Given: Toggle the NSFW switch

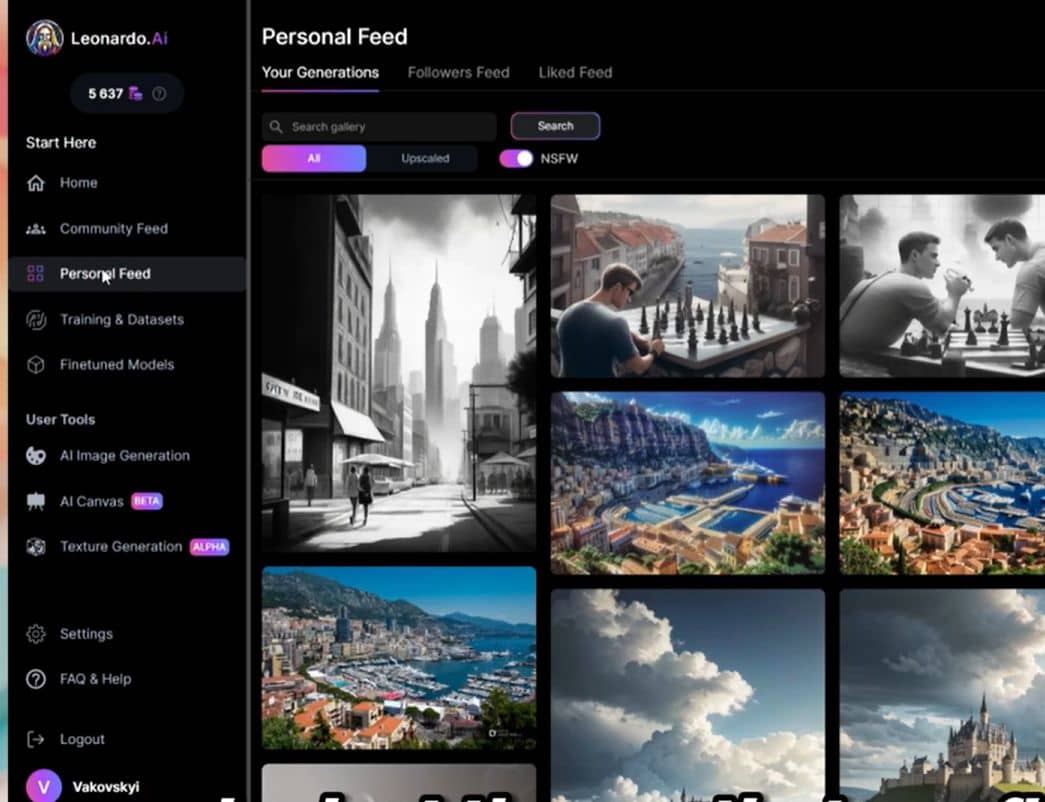Looking at the screenshot, I should pos(517,158).
